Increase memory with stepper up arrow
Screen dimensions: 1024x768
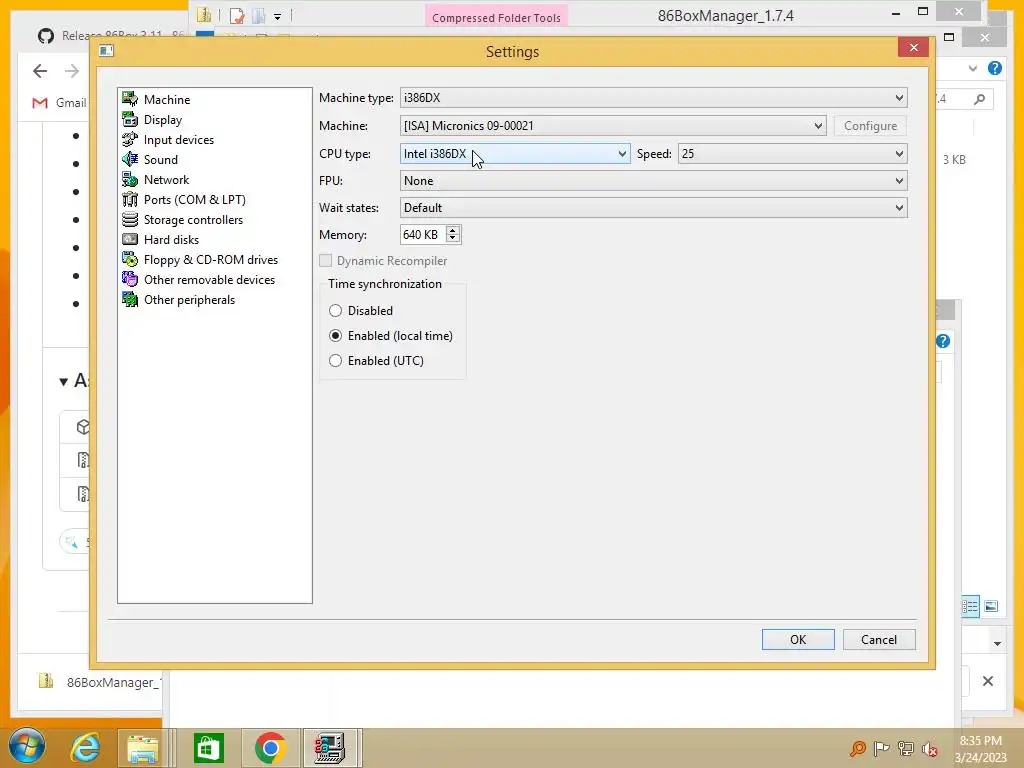pos(453,230)
